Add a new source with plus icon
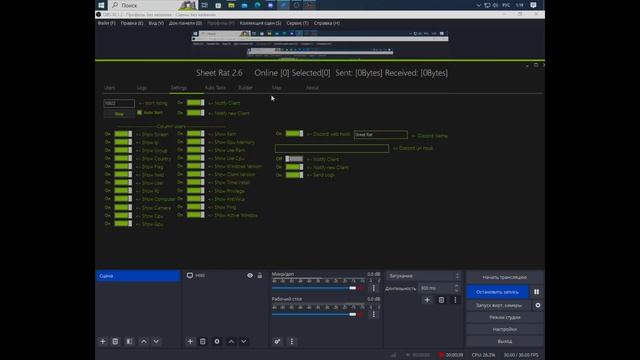The height and width of the screenshot is (360, 640). 190,341
